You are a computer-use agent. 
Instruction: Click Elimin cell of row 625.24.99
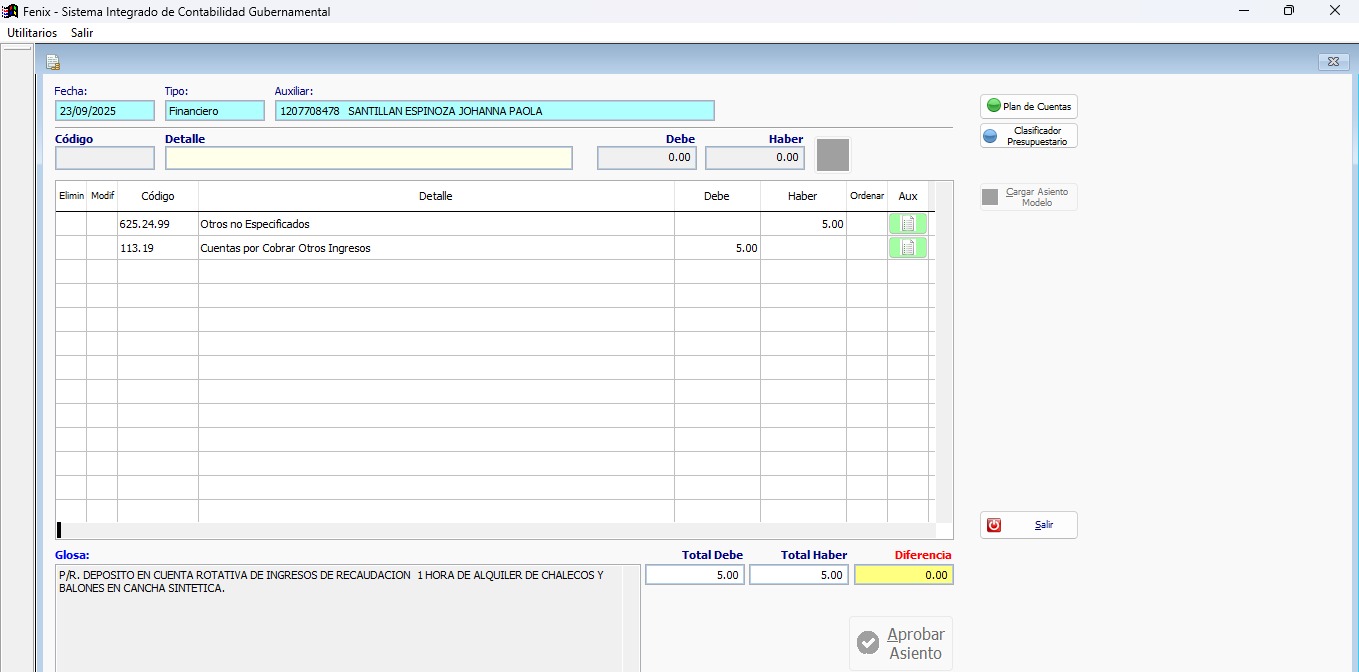[x=71, y=224]
